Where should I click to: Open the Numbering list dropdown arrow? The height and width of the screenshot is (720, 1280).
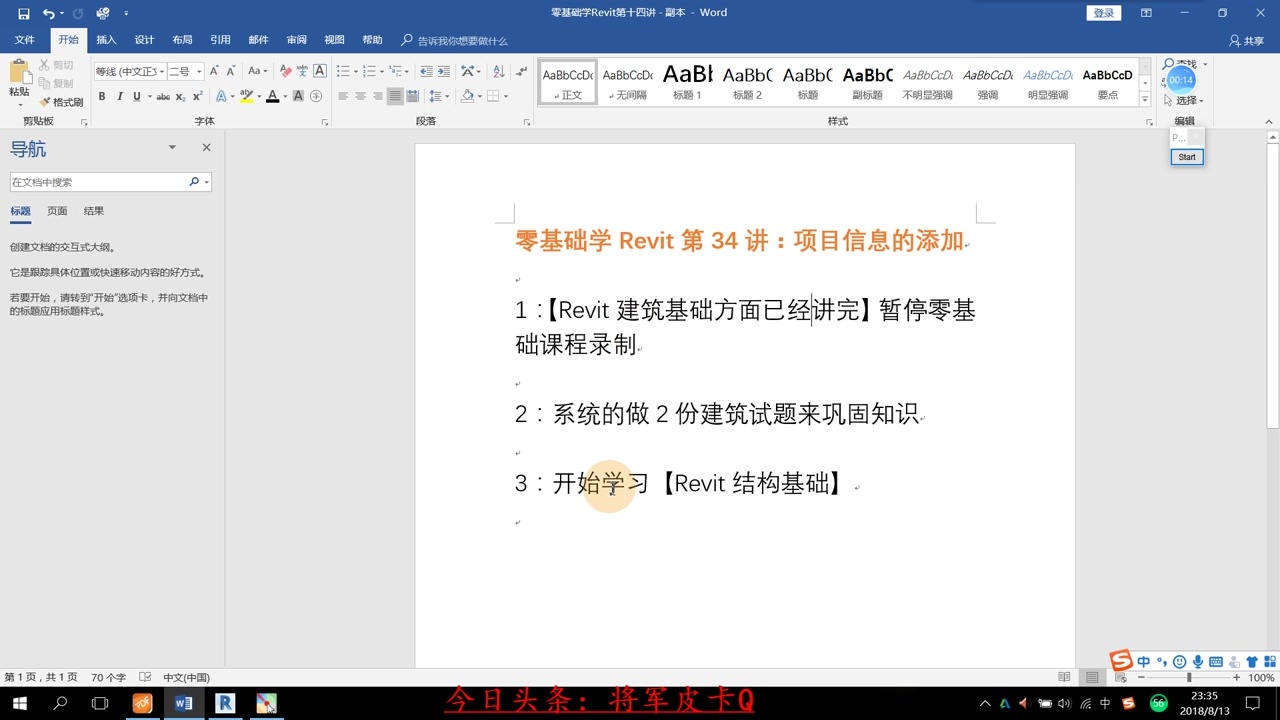(x=382, y=71)
